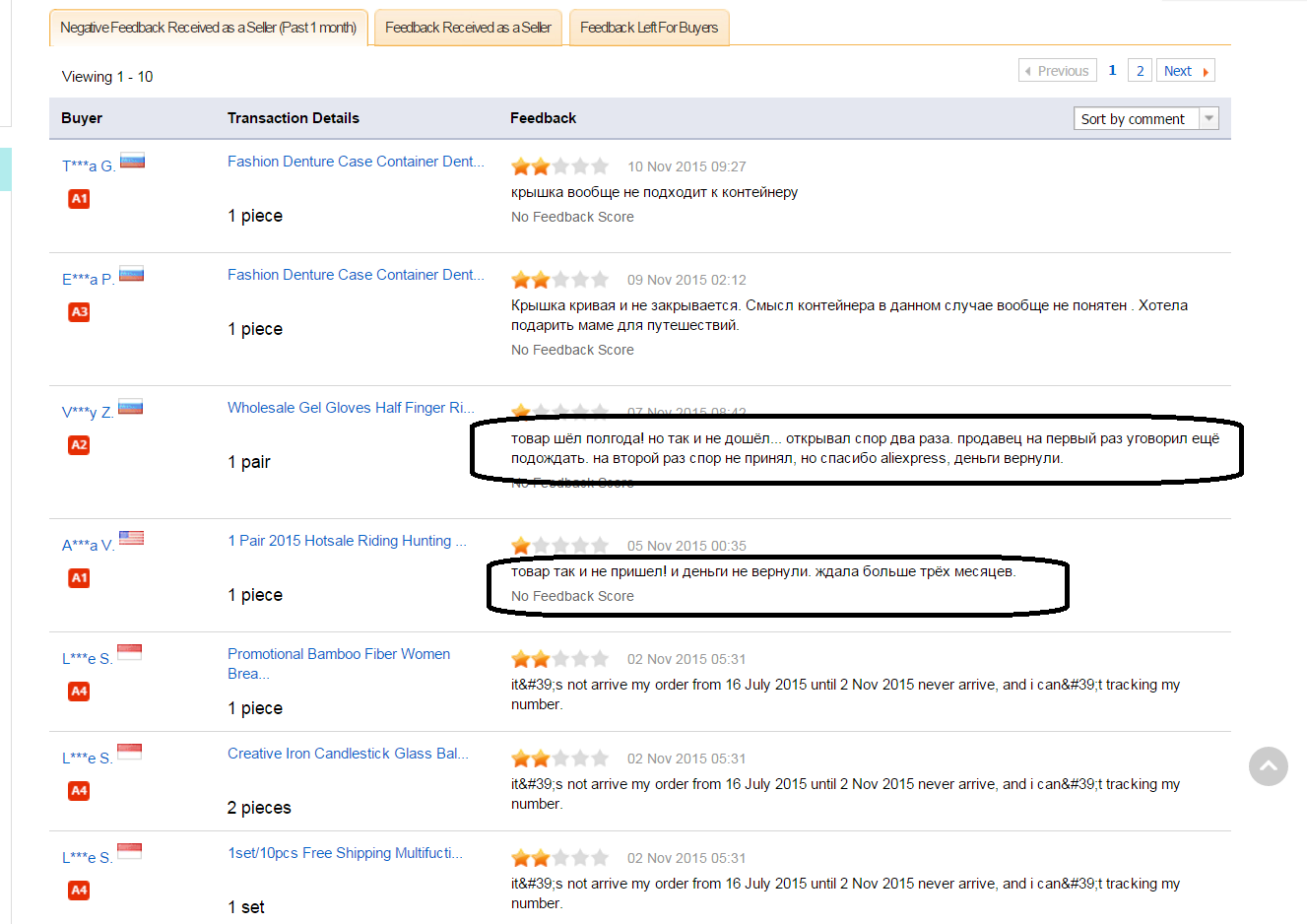Click the A3 badge under E***a P.

pyautogui.click(x=79, y=312)
